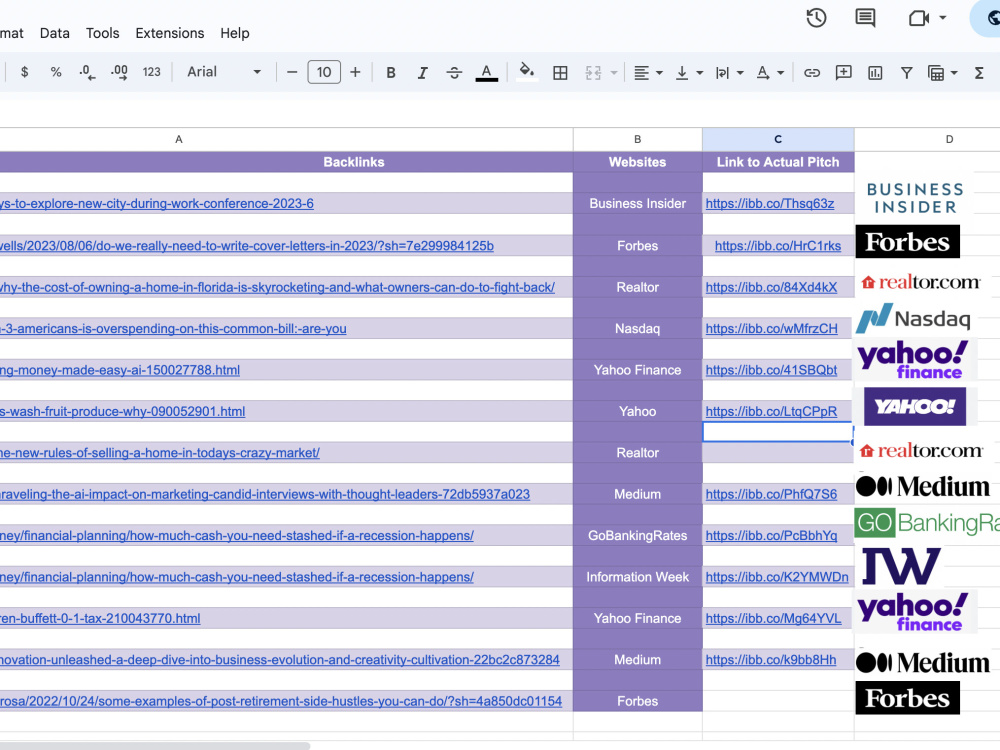
Task: Open text color picker
Action: 487,72
